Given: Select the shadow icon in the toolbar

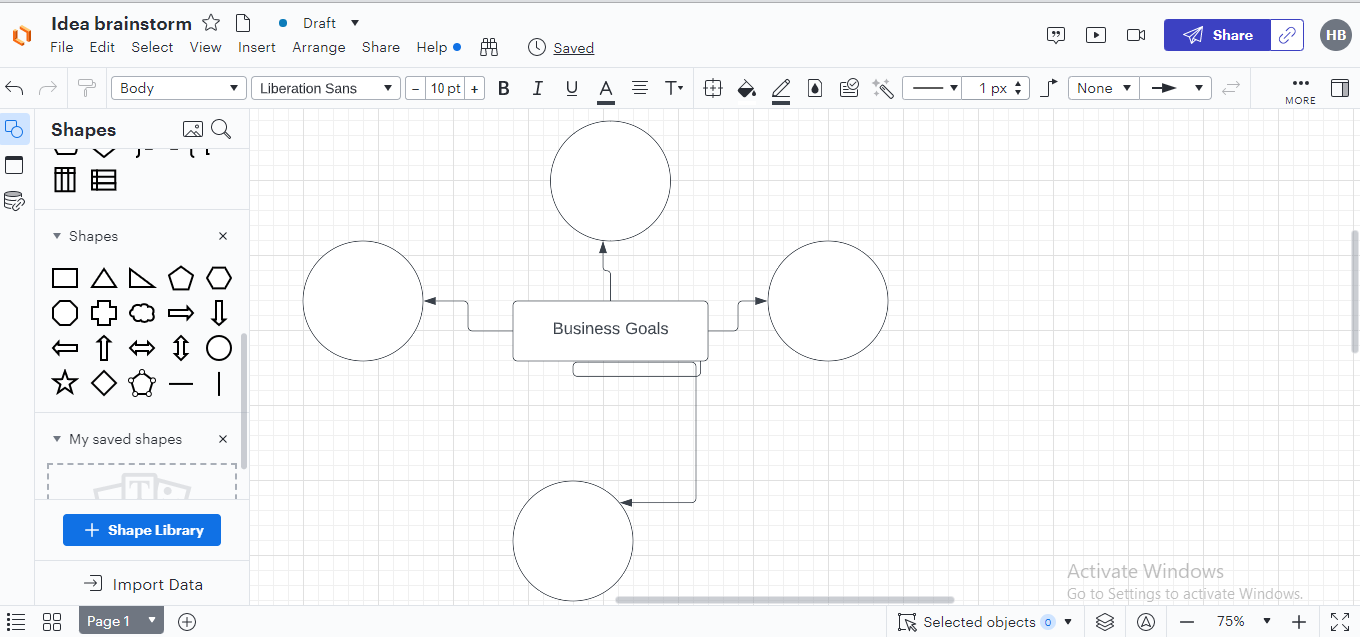Looking at the screenshot, I should pos(815,88).
